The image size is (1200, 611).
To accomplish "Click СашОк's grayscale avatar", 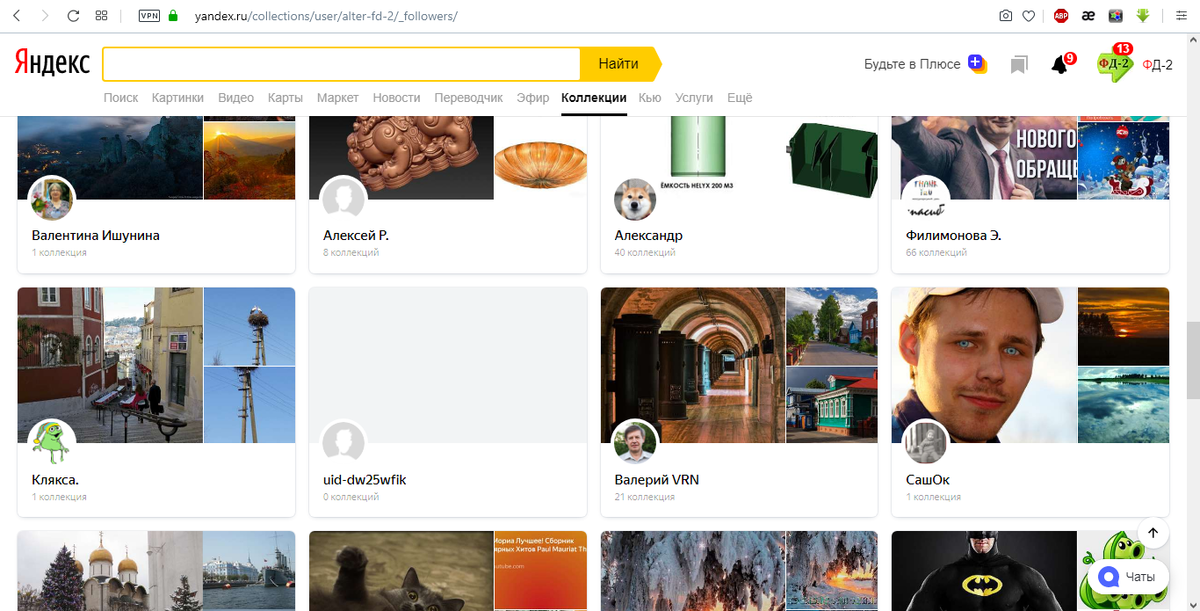I will [x=926, y=443].
